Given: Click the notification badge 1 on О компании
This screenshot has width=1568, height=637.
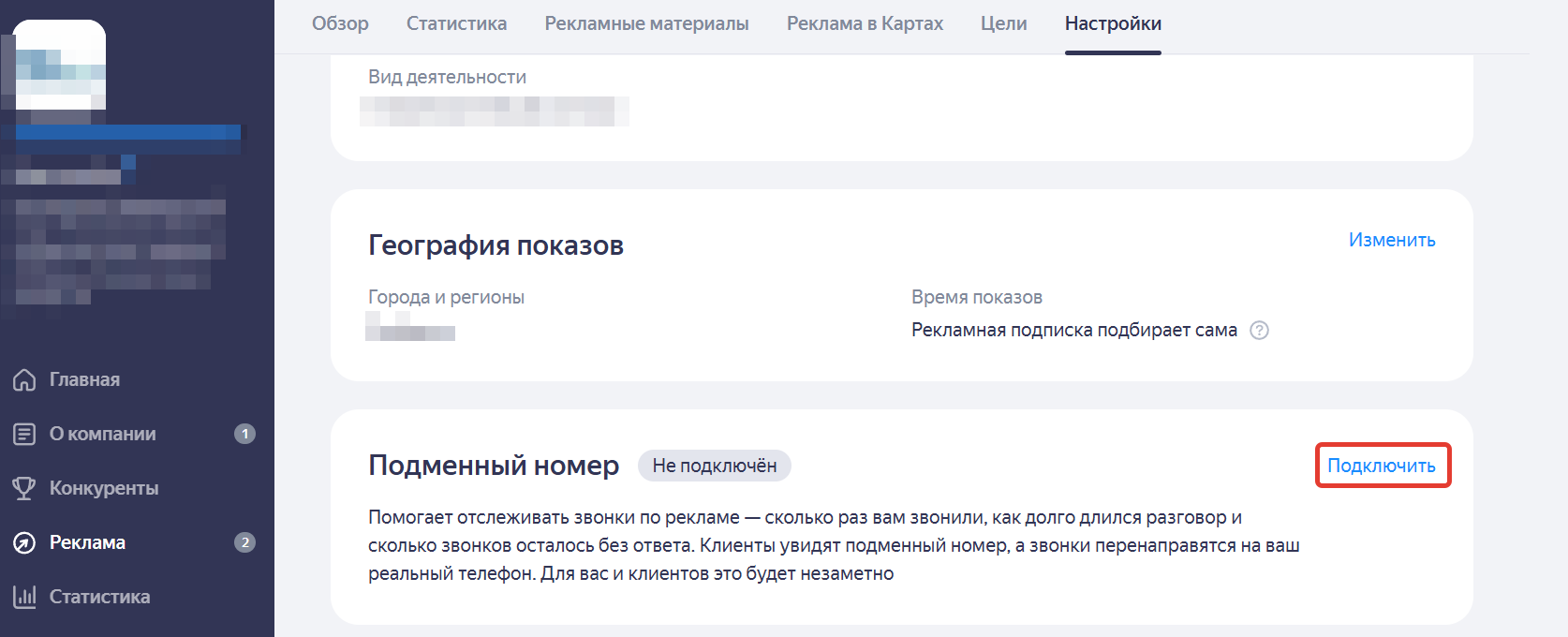Looking at the screenshot, I should pos(244,434).
